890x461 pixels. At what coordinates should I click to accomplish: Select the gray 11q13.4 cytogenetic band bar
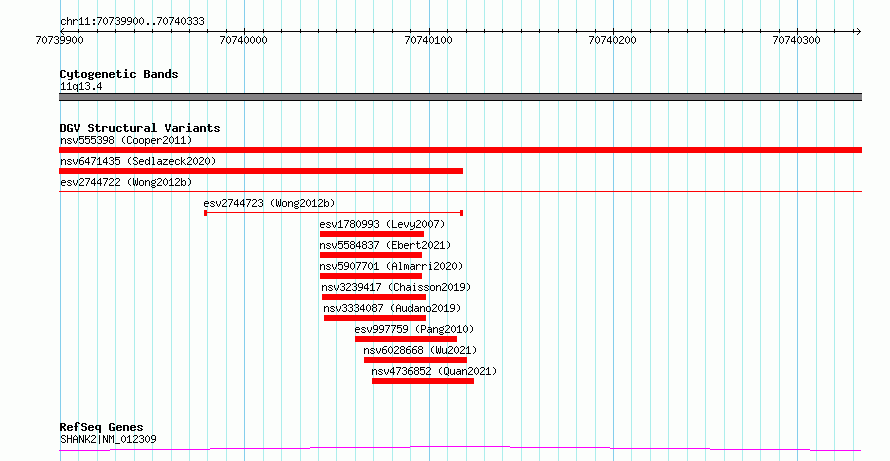tap(460, 97)
